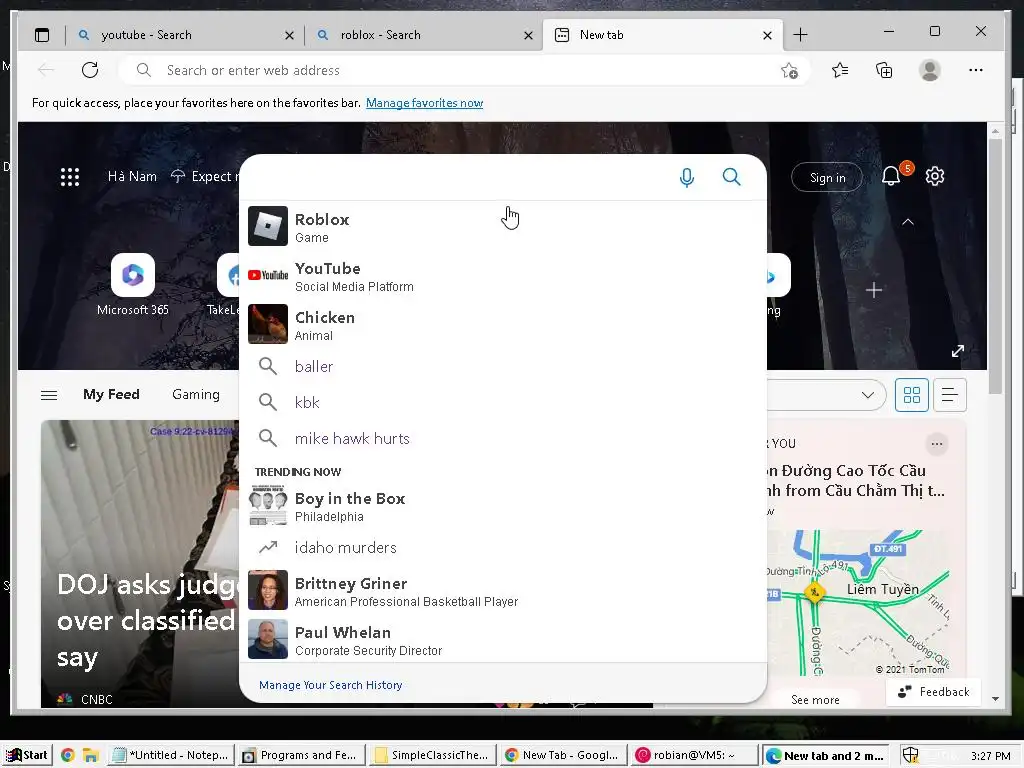Open the notifications bell icon

click(891, 176)
